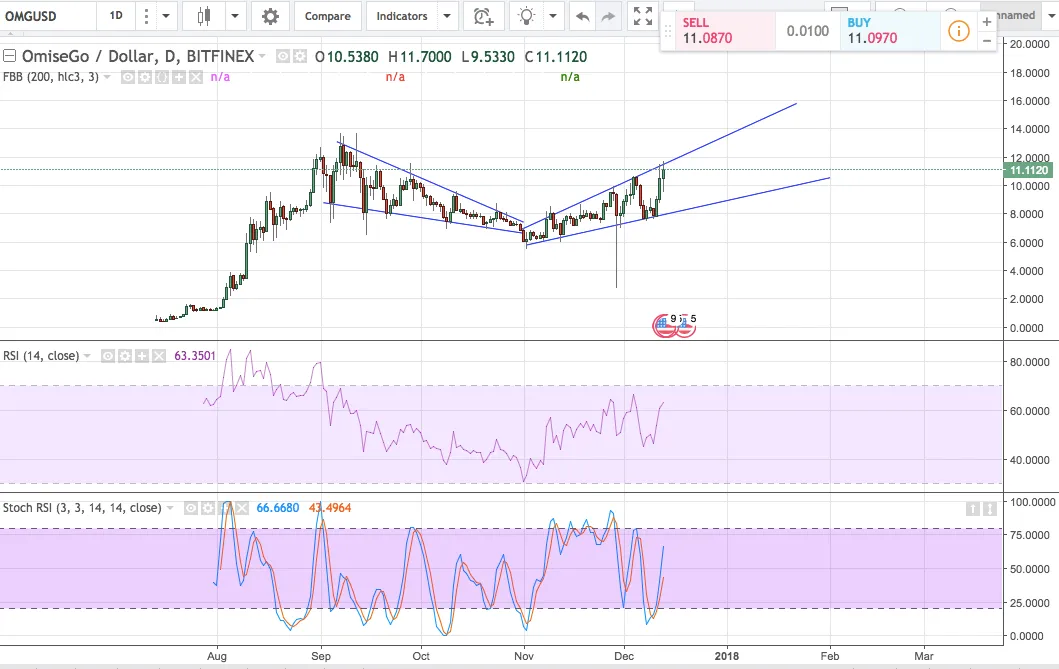Image resolution: width=1059 pixels, height=669 pixels.
Task: Click the close price value C 11.1120
Action: coord(556,57)
